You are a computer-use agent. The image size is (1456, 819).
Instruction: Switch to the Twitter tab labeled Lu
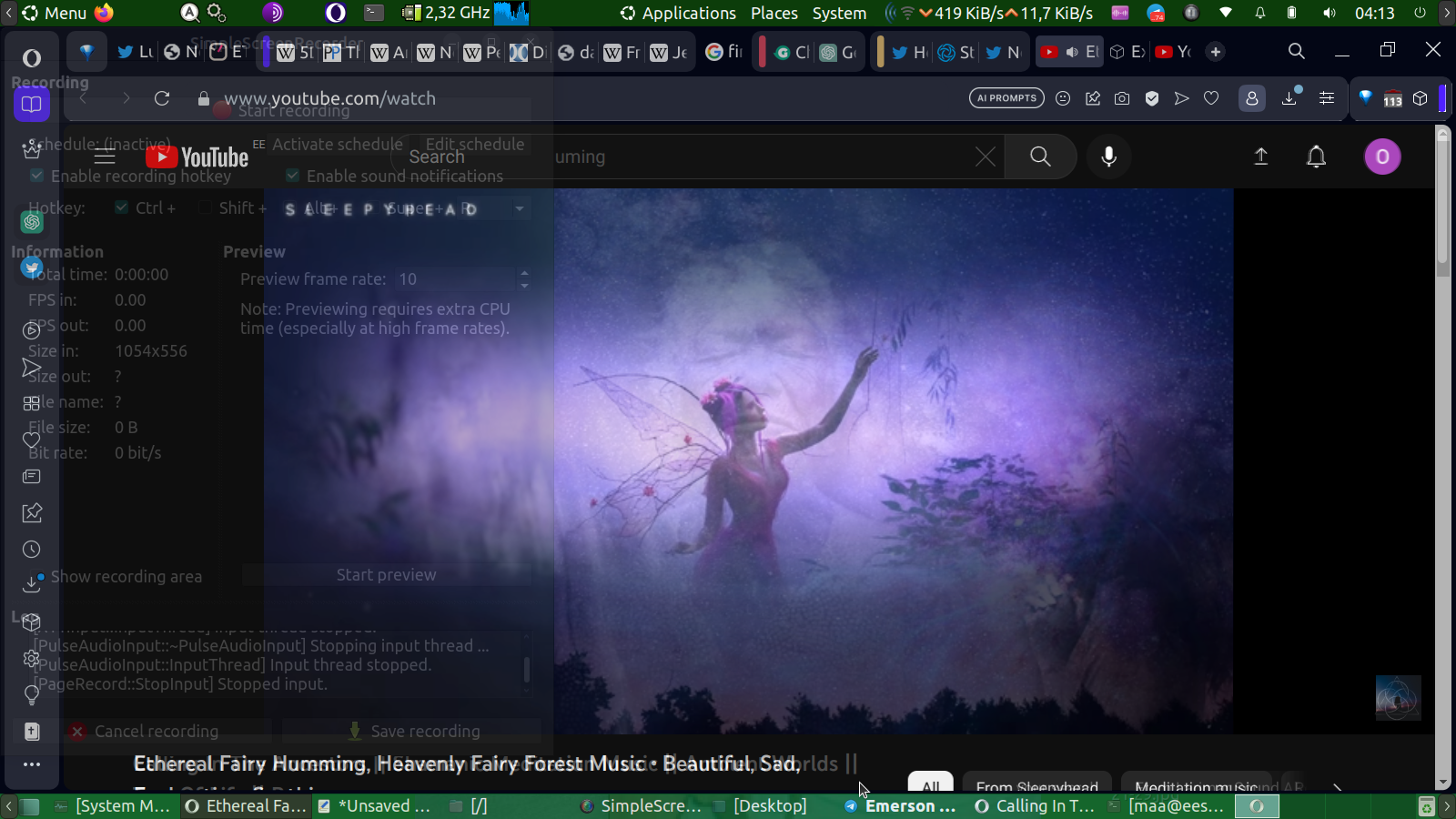click(135, 52)
